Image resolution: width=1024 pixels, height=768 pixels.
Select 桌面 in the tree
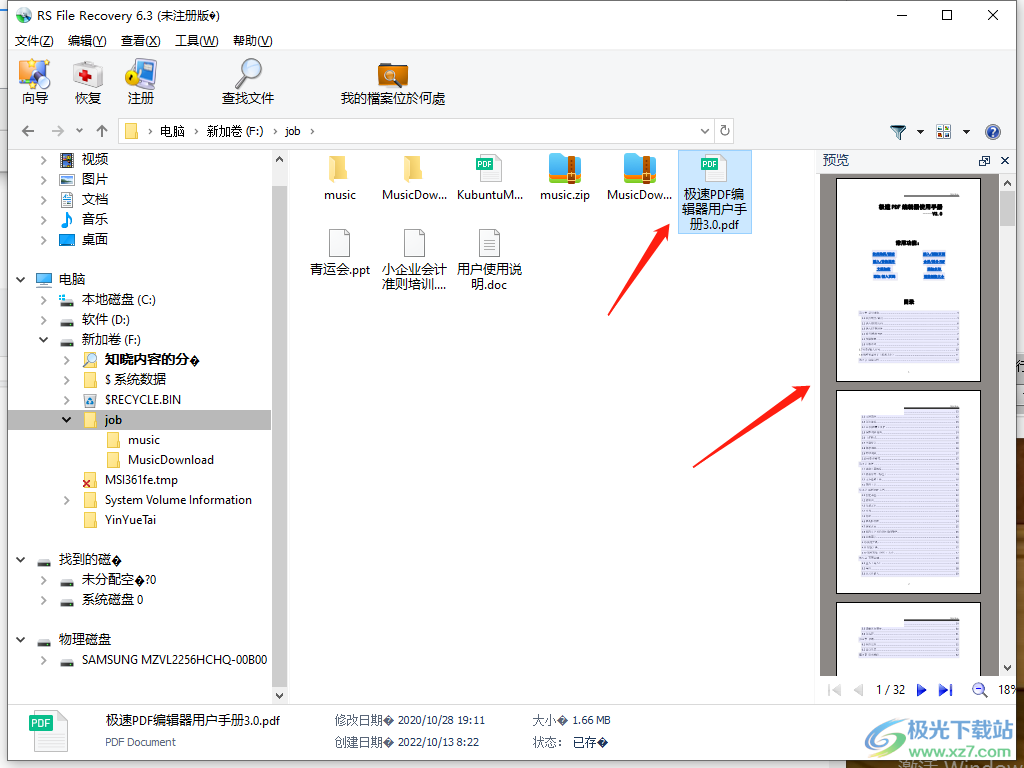tap(95, 240)
